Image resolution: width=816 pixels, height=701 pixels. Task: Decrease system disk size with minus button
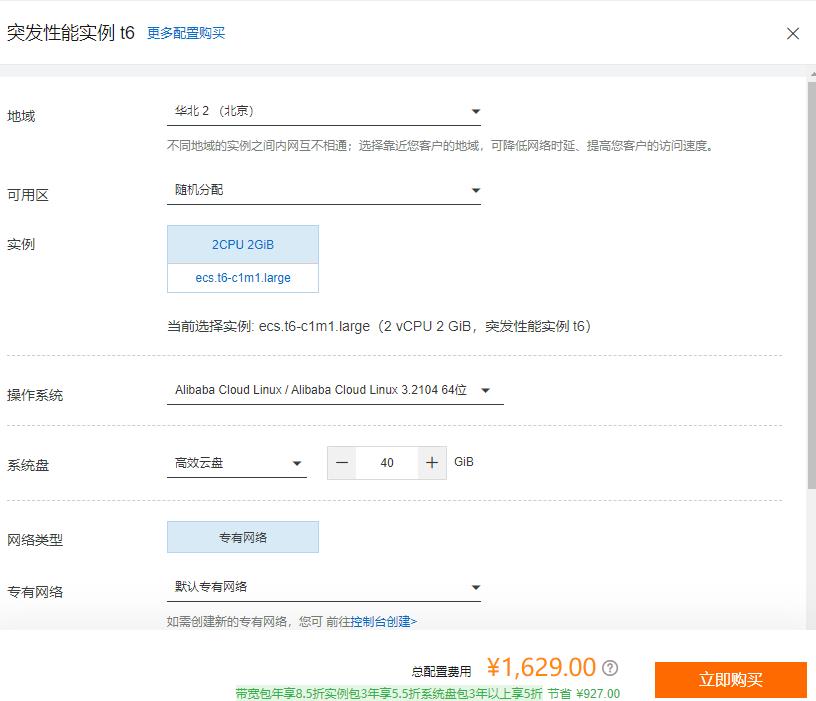click(342, 463)
